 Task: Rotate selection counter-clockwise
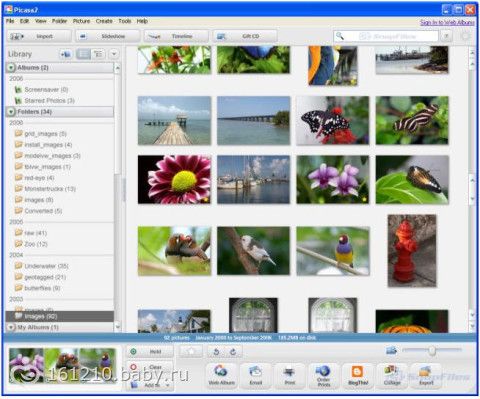tap(216, 351)
